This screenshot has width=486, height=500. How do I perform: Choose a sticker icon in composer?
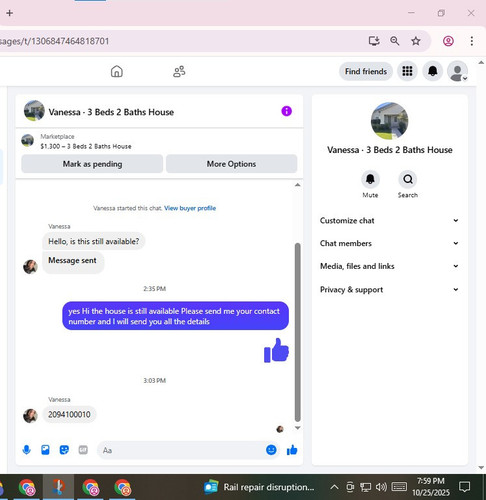point(64,450)
